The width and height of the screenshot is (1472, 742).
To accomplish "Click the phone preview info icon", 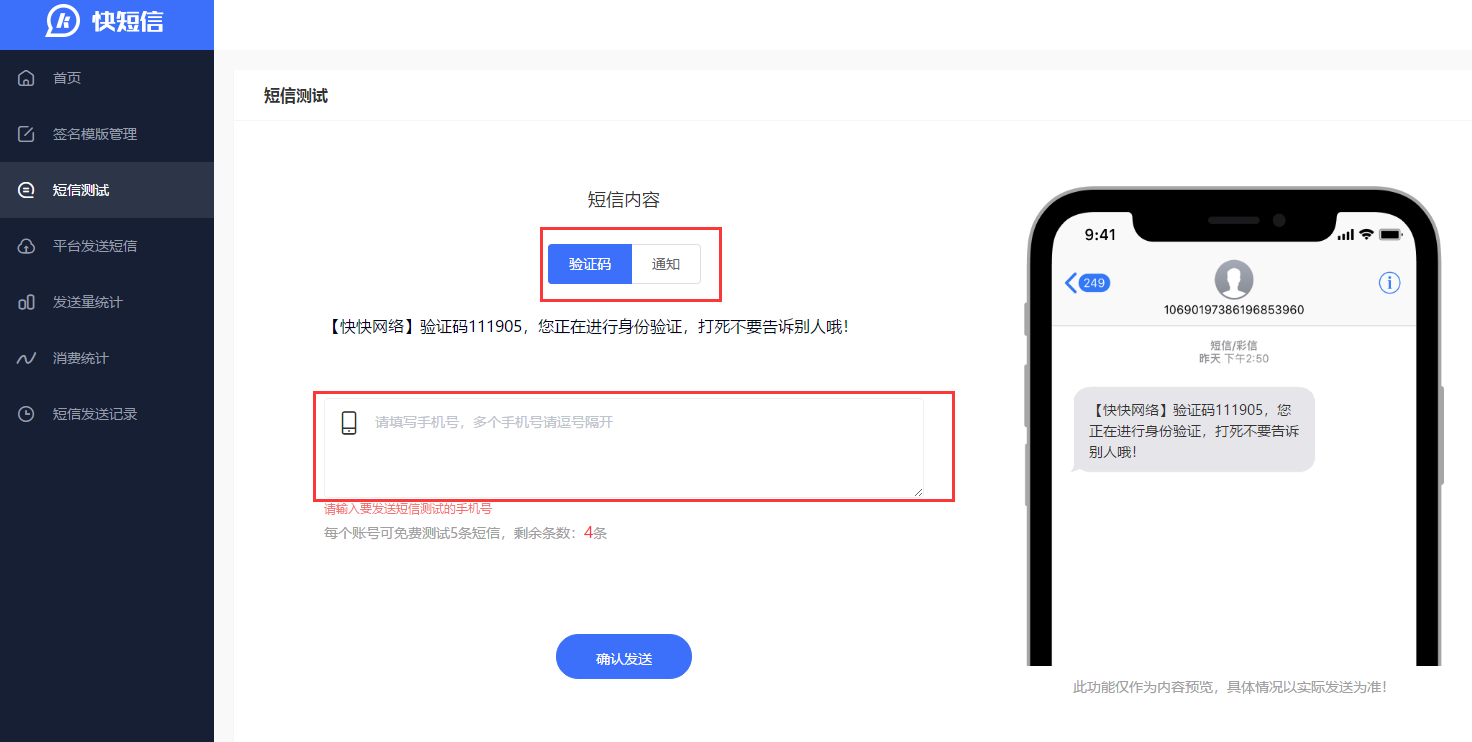I will coord(1389,283).
